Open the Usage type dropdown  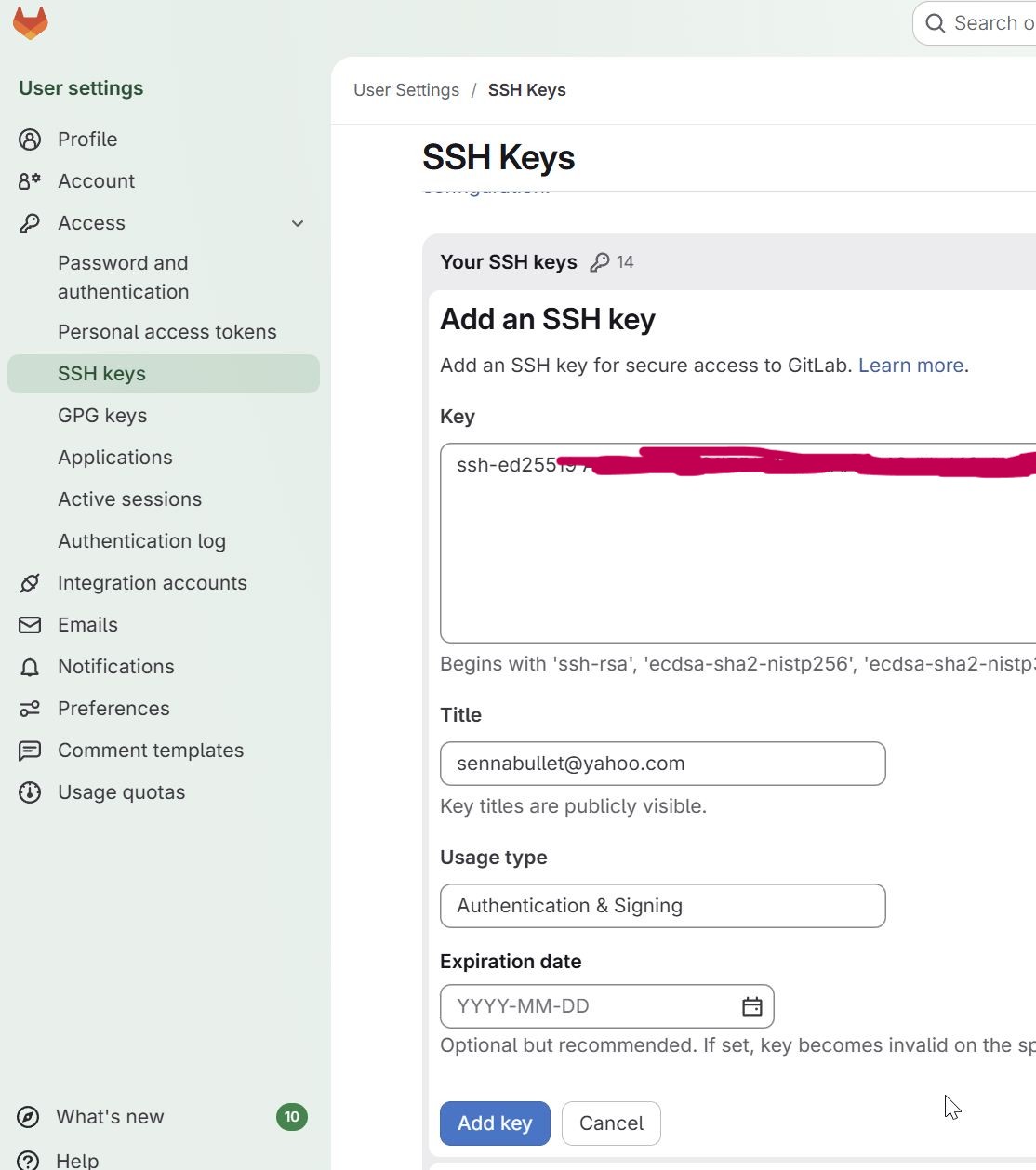point(663,906)
